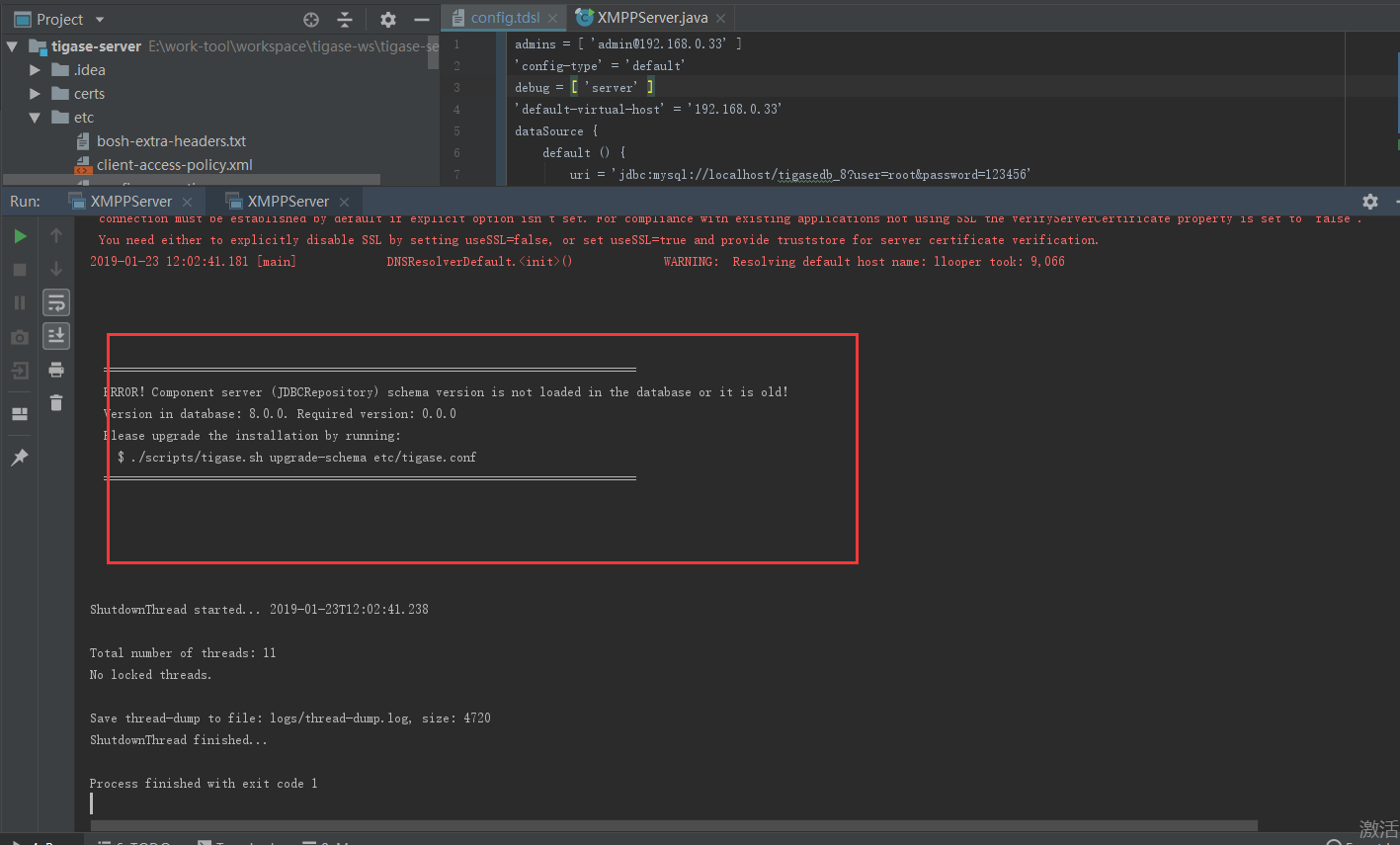Rerun XMPPServer with green play button
This screenshot has height=845, width=1400.
[20, 236]
